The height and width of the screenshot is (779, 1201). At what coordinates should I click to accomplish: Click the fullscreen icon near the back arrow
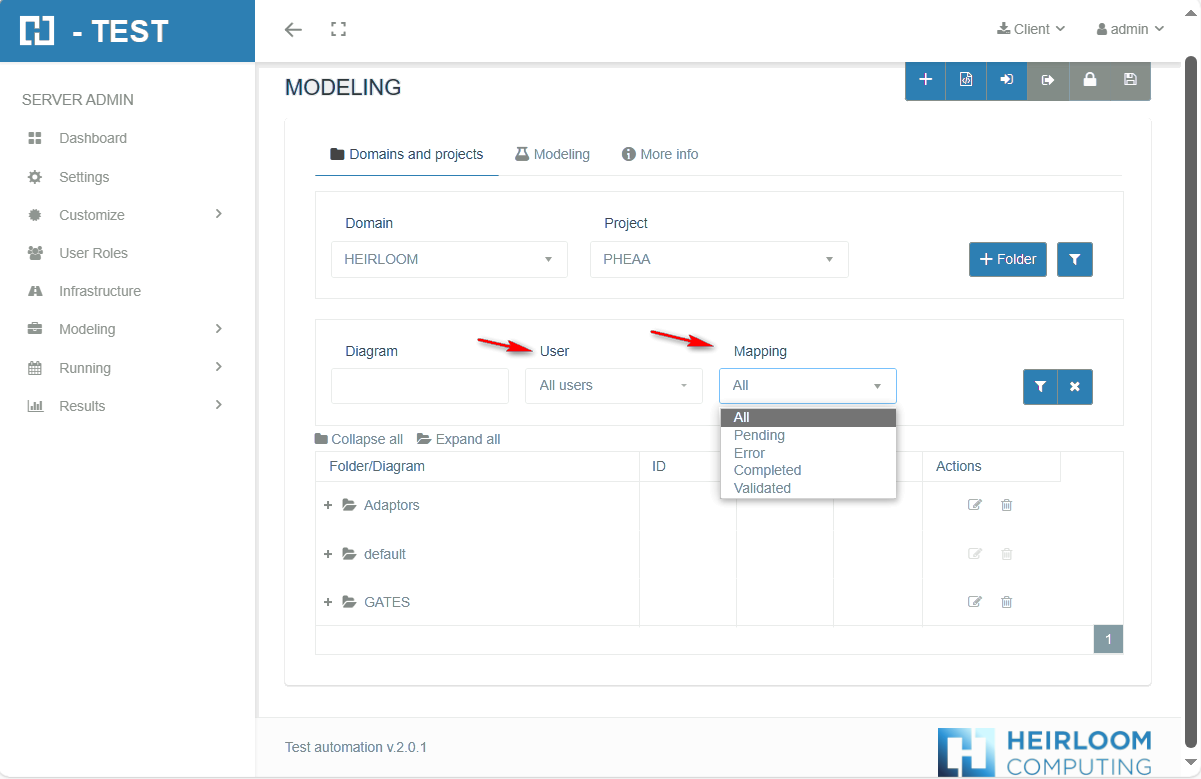338,29
